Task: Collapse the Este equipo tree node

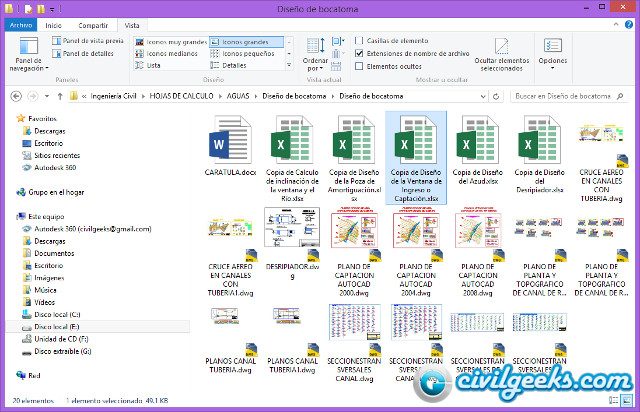Action: pyautogui.click(x=10, y=216)
